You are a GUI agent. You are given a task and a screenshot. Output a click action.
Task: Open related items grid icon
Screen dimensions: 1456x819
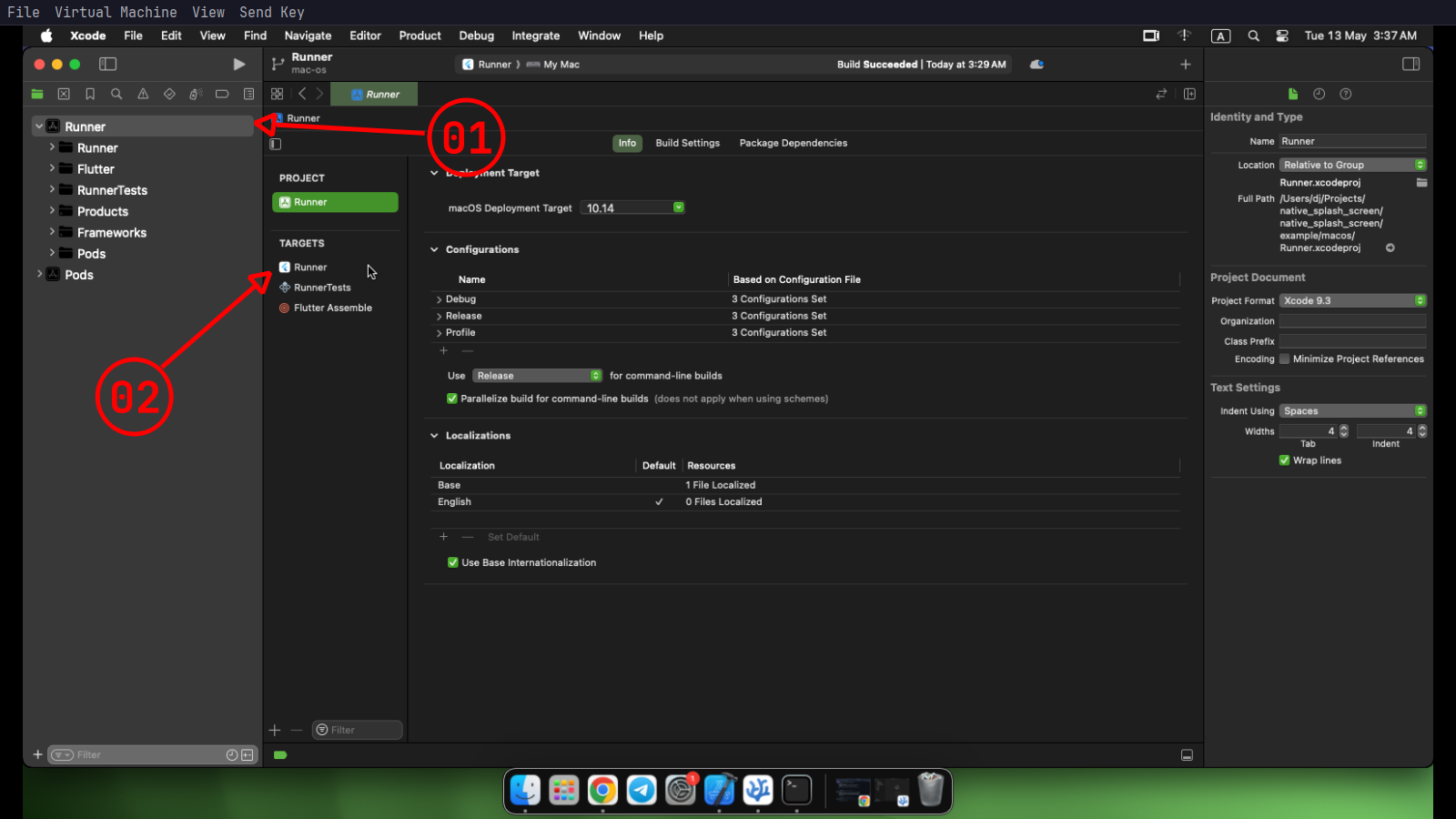pyautogui.click(x=278, y=94)
